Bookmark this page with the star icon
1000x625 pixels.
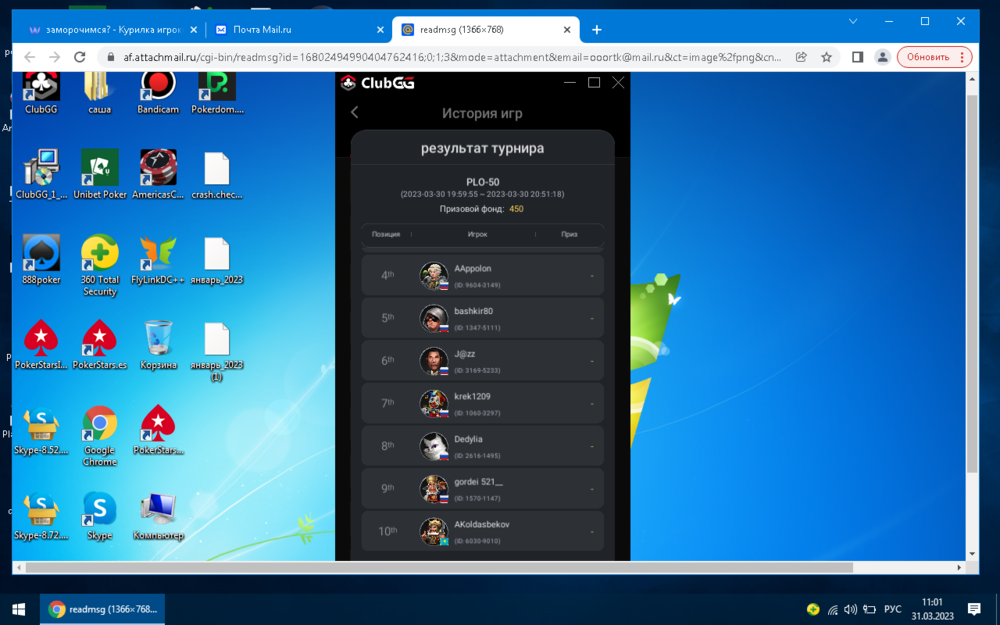point(826,57)
